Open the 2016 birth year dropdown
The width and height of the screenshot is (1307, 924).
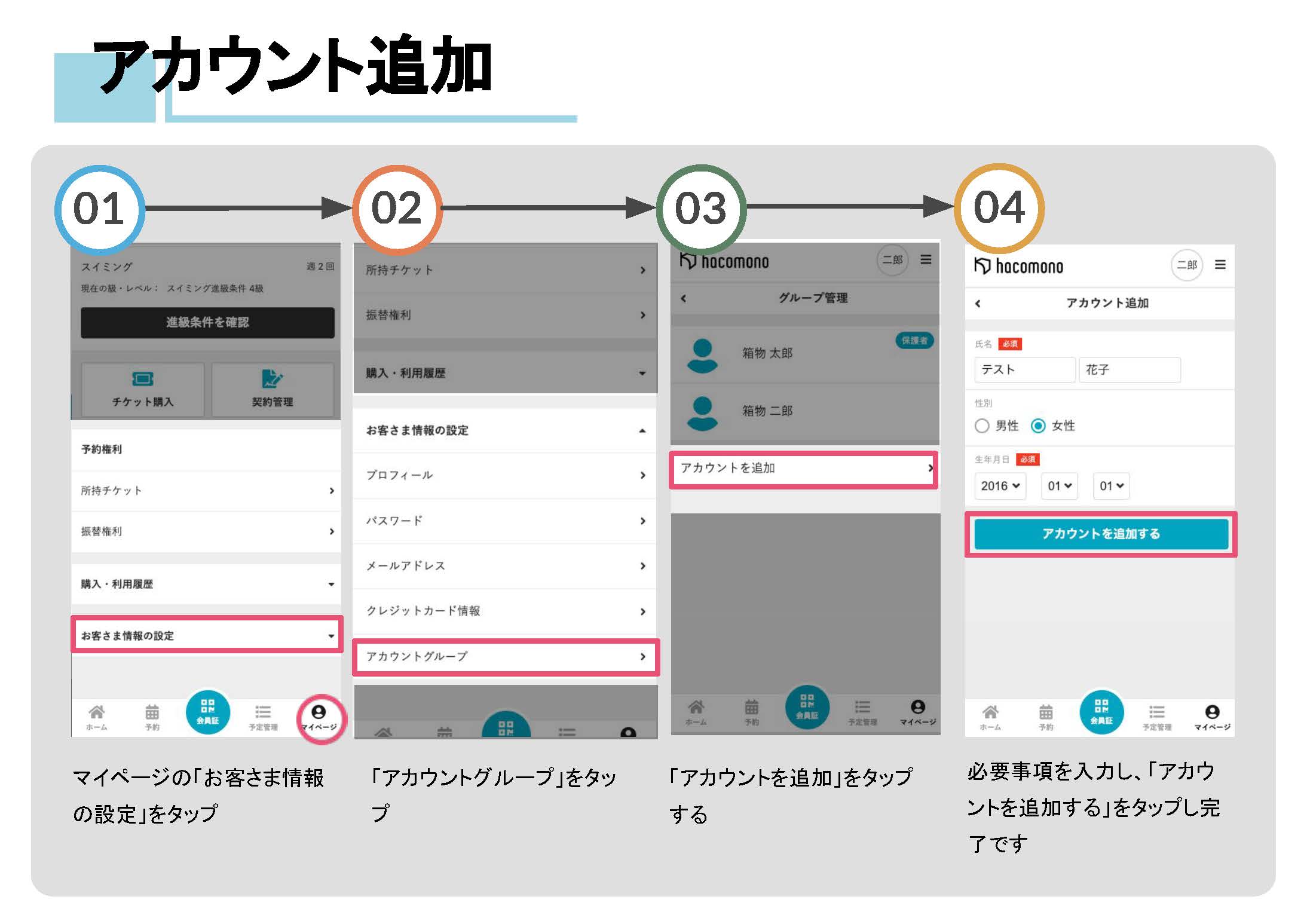tap(999, 486)
